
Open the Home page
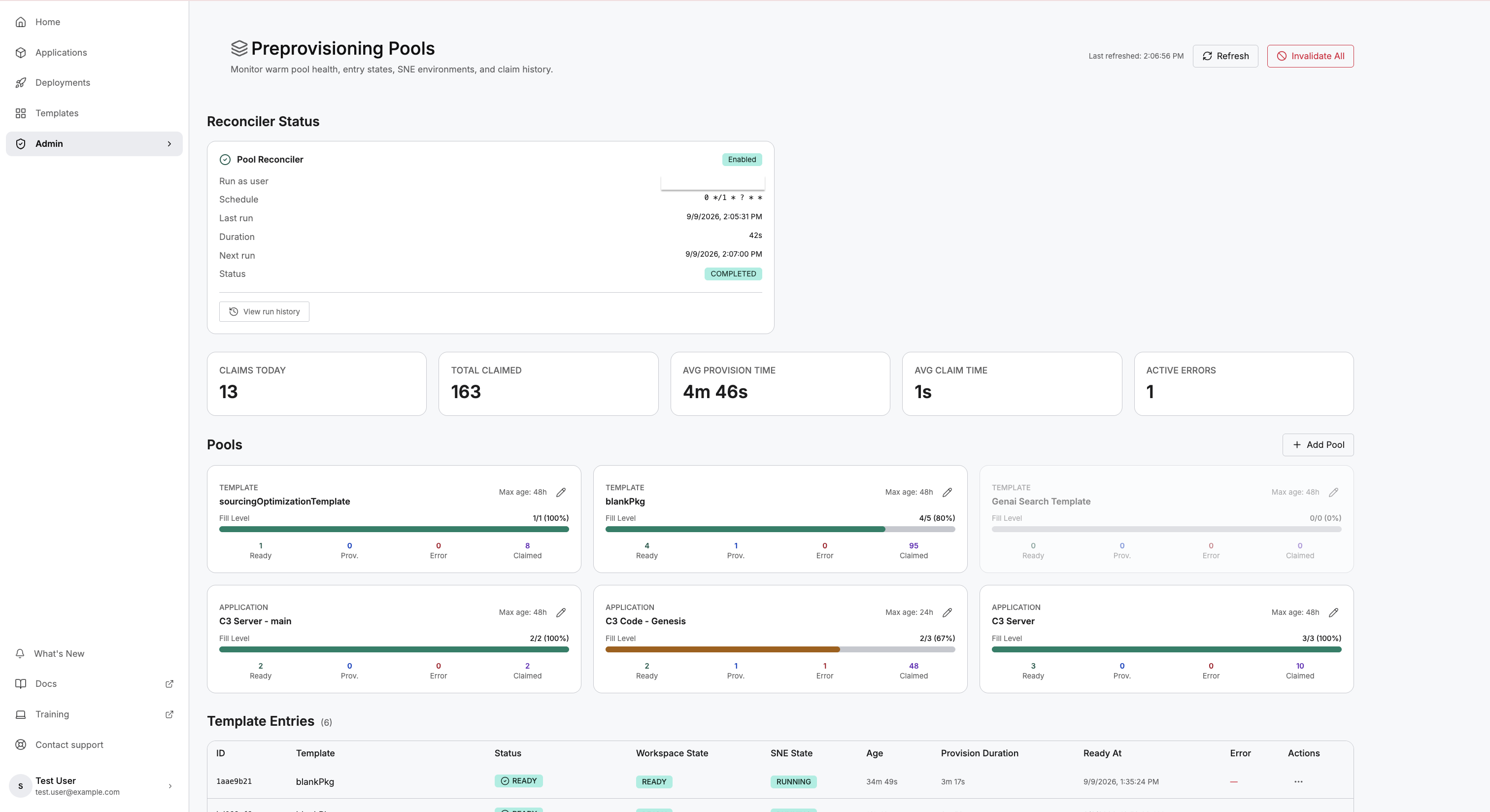[x=47, y=22]
